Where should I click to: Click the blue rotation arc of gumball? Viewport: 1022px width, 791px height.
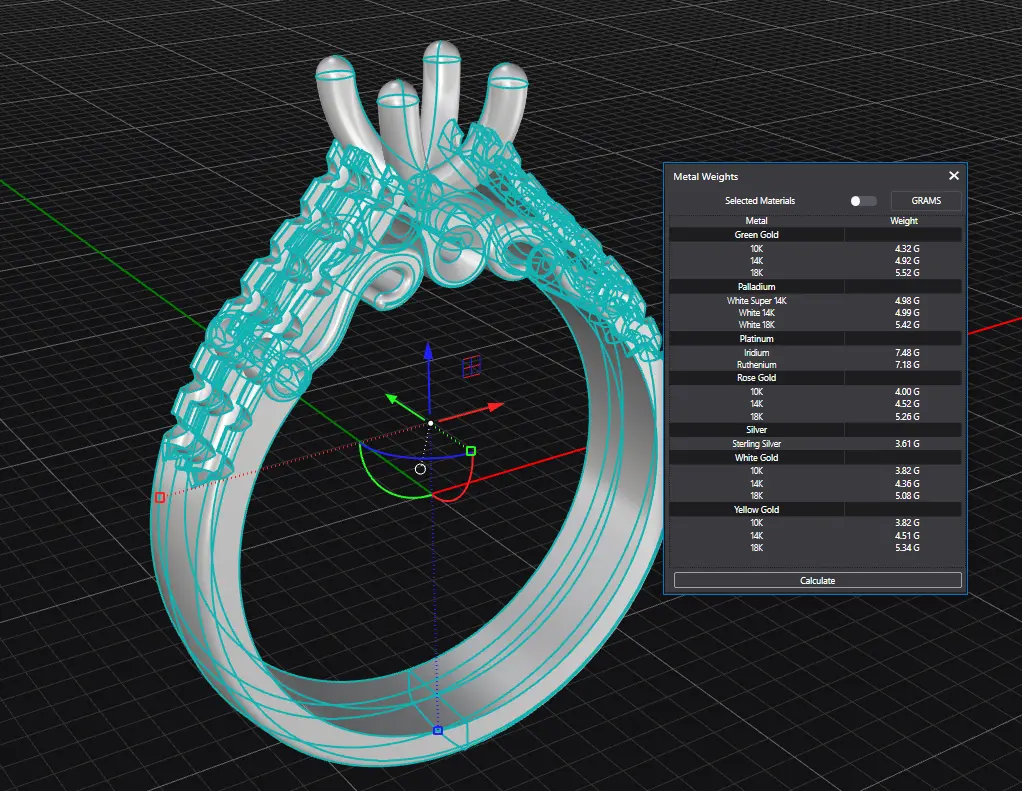pos(400,459)
